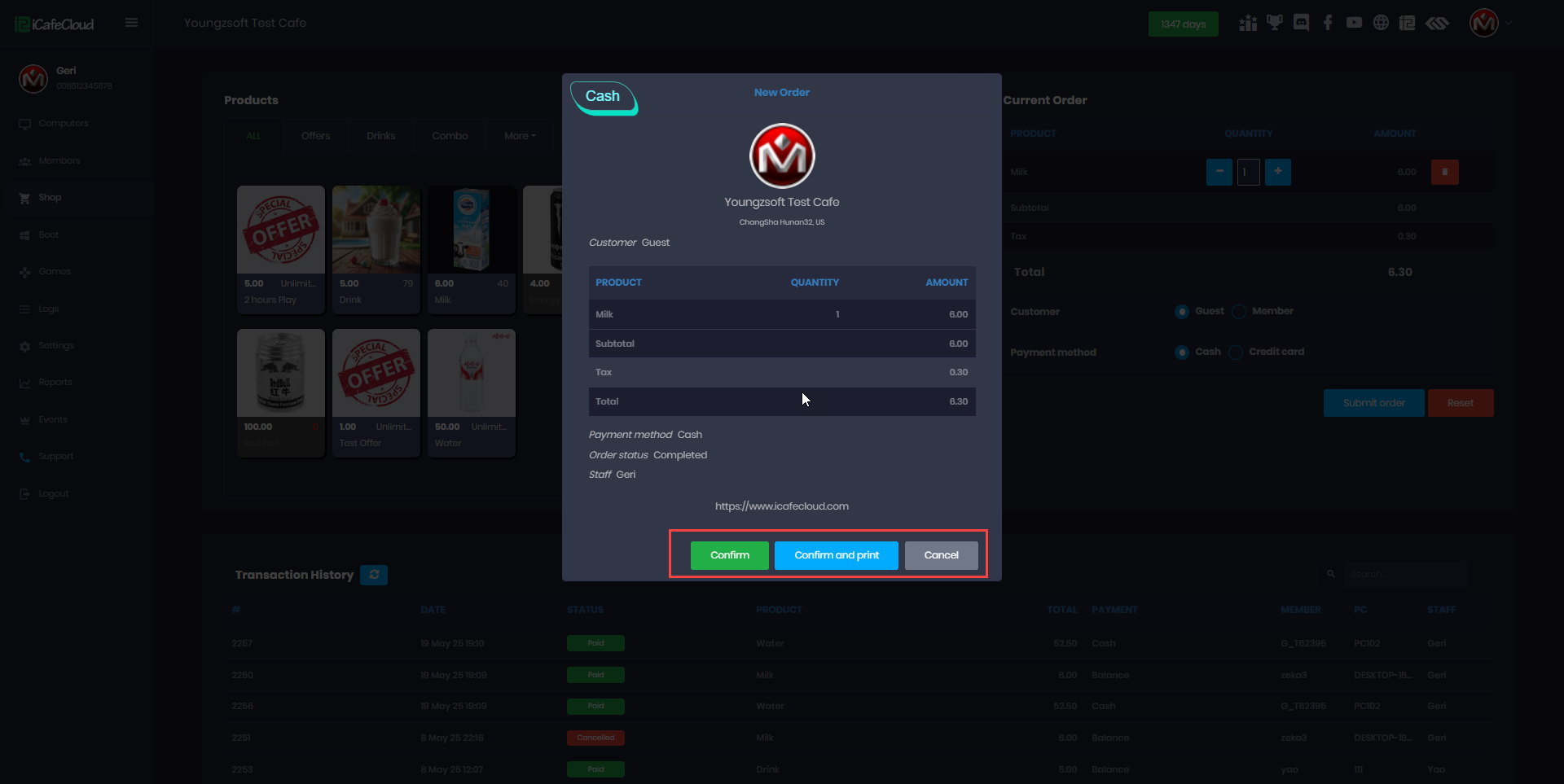Click the globe language icon
1564x784 pixels.
tap(1381, 23)
